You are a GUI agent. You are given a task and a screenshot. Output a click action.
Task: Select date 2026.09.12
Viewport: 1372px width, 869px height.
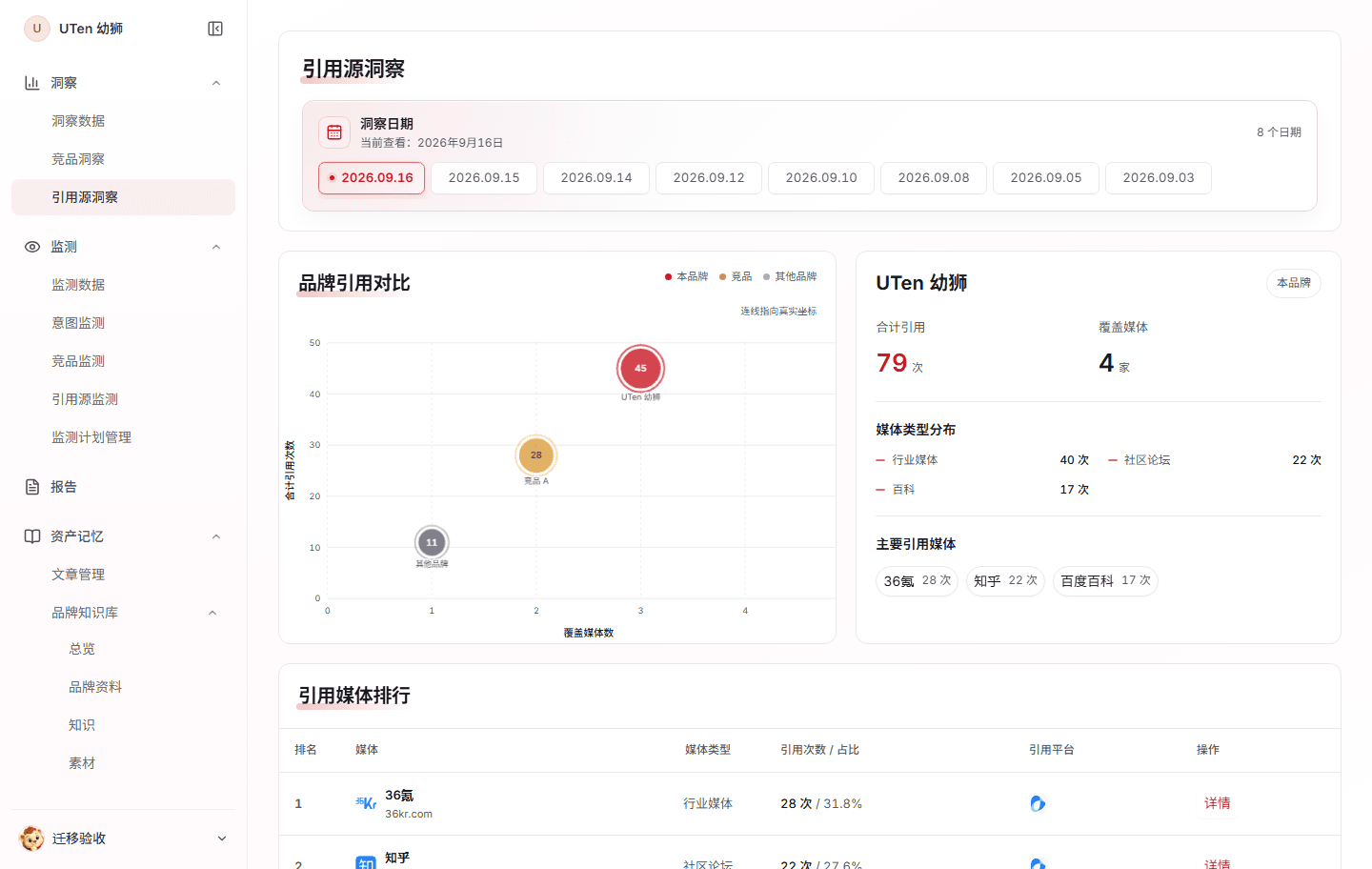(709, 178)
